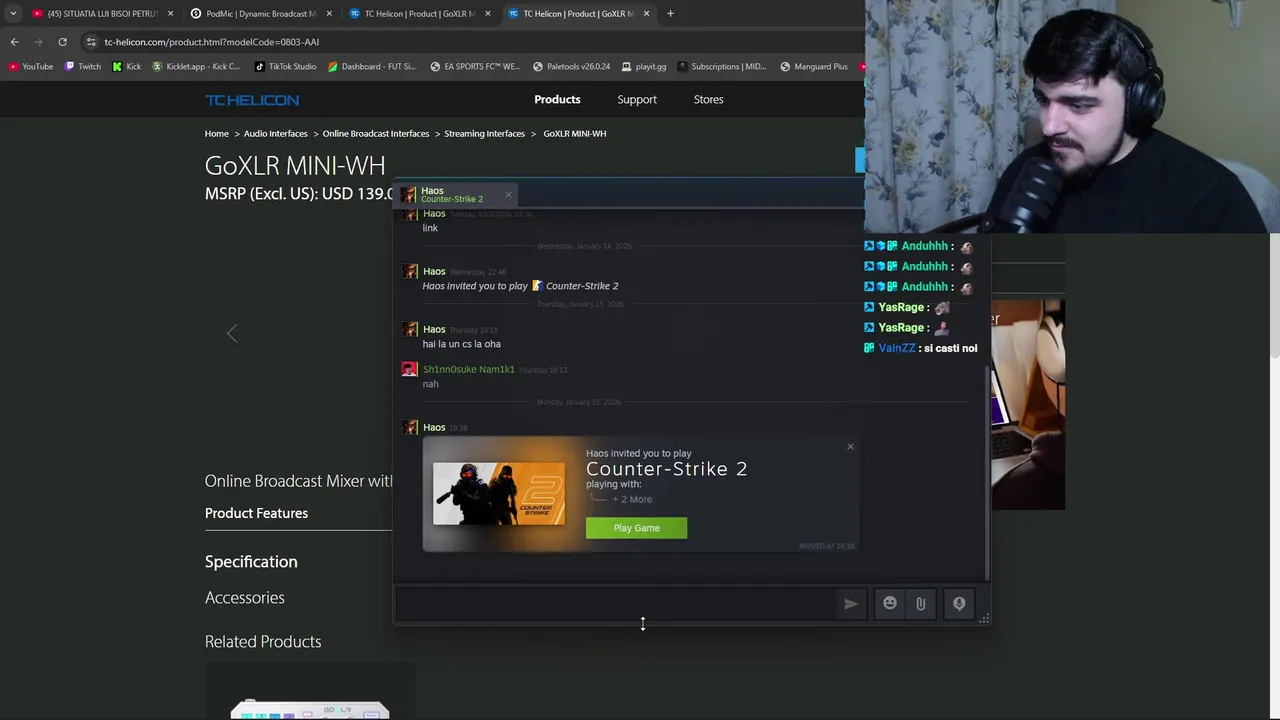The image size is (1280, 720).
Task: Open the Paletools v26.0.24 bookmark
Action: coord(571,66)
